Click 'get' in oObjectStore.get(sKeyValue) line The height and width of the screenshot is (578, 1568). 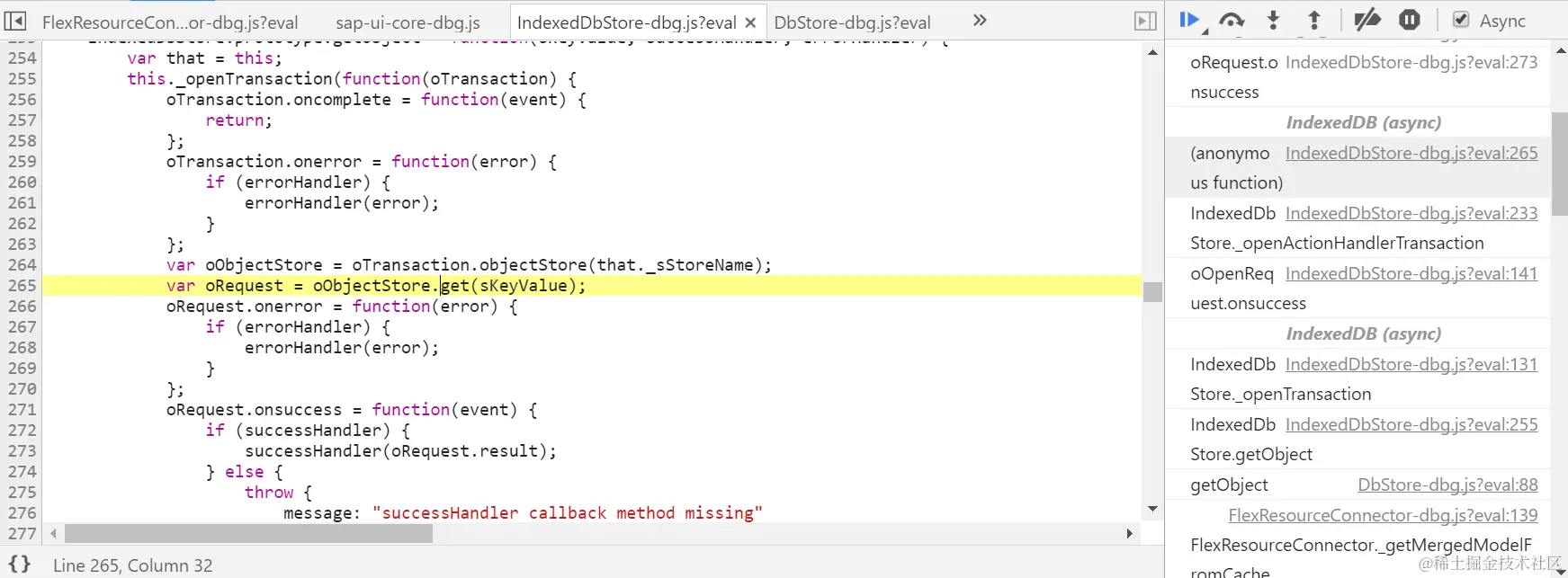click(x=455, y=285)
